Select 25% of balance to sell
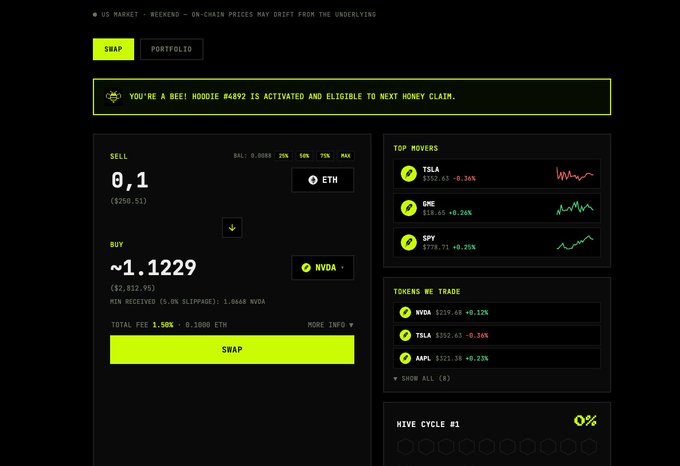680x466 pixels. [x=284, y=156]
